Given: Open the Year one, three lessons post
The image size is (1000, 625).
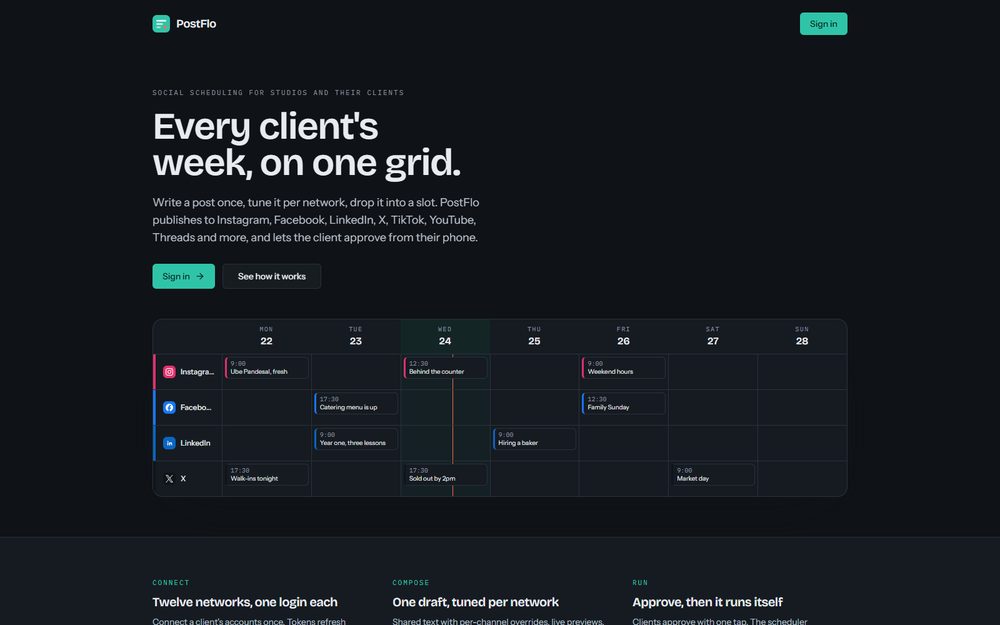Looking at the screenshot, I should pos(356,439).
